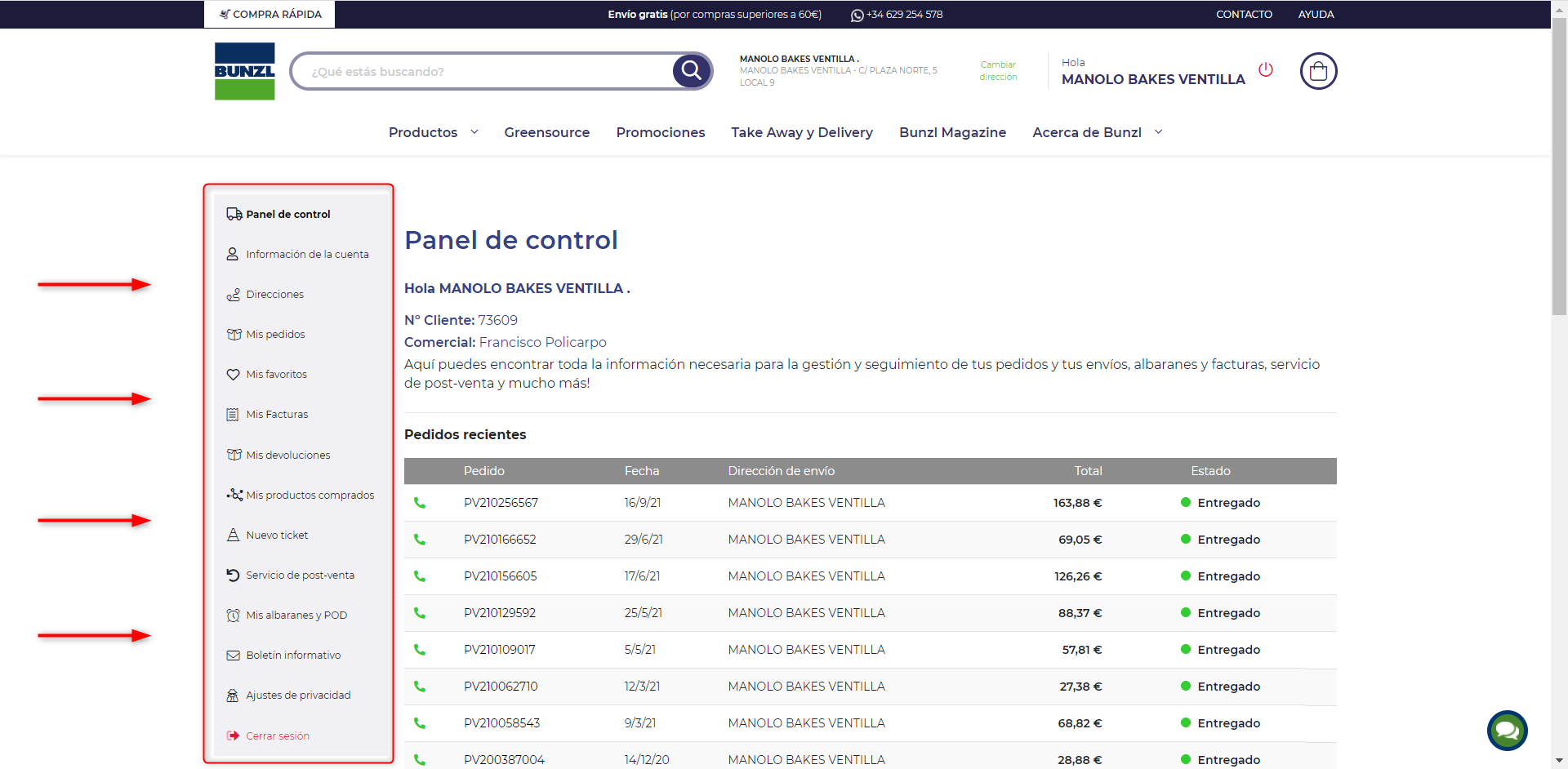Open the AYUDA link

pos(1316,15)
